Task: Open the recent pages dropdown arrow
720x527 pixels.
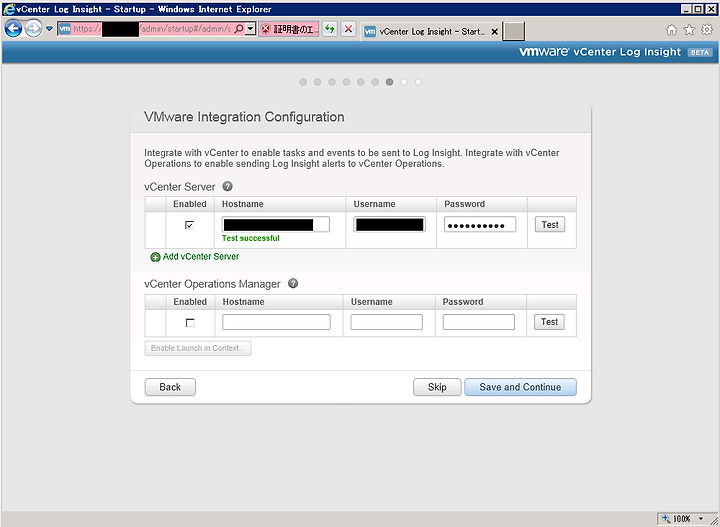Action: [x=50, y=29]
